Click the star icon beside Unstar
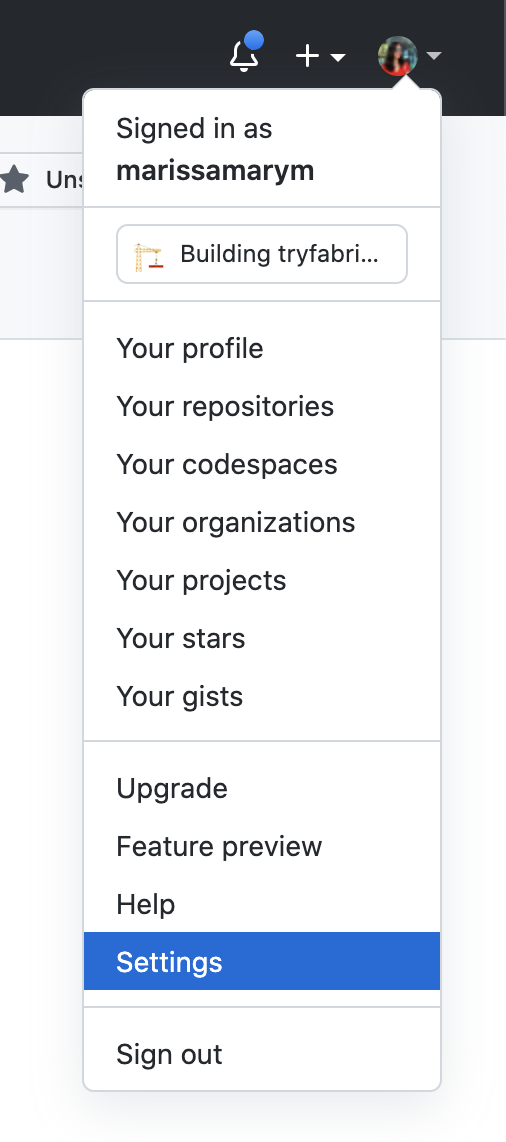This screenshot has width=506, height=1142. [x=15, y=179]
